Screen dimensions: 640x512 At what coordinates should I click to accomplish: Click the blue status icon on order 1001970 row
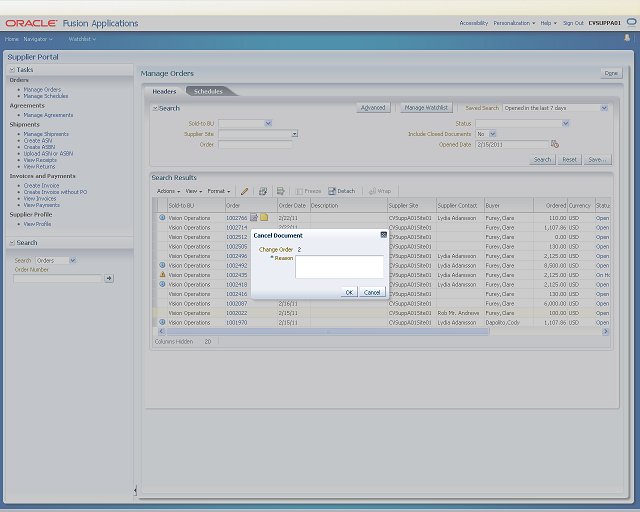pos(162,322)
